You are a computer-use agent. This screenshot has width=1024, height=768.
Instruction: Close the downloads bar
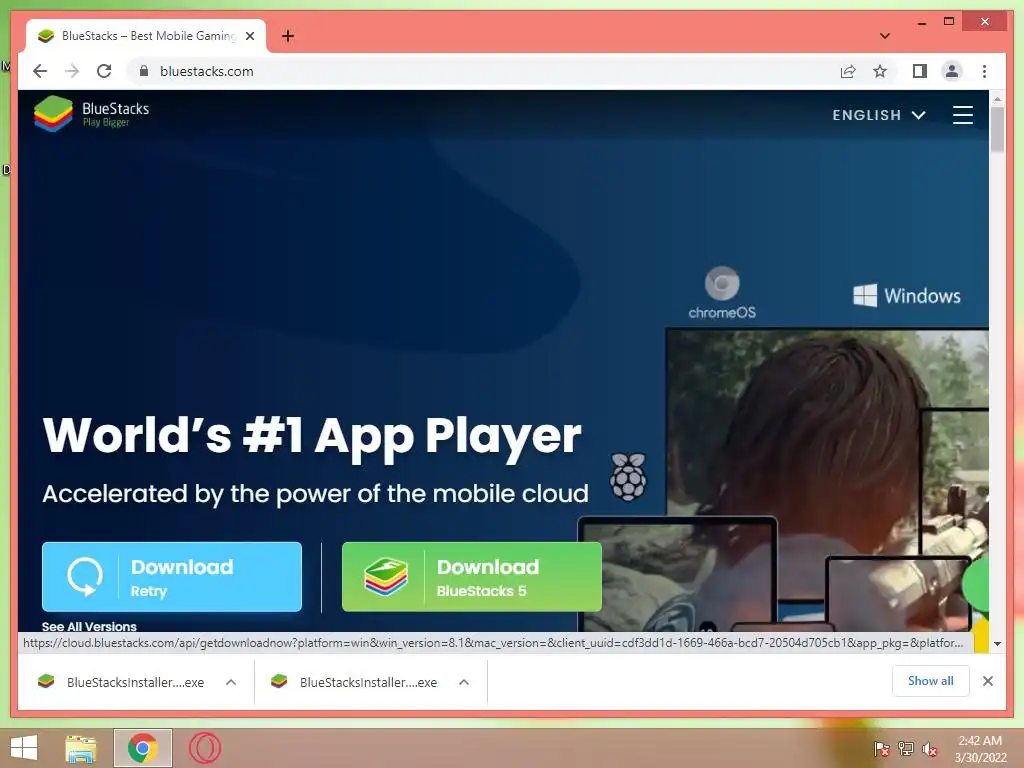coord(988,681)
